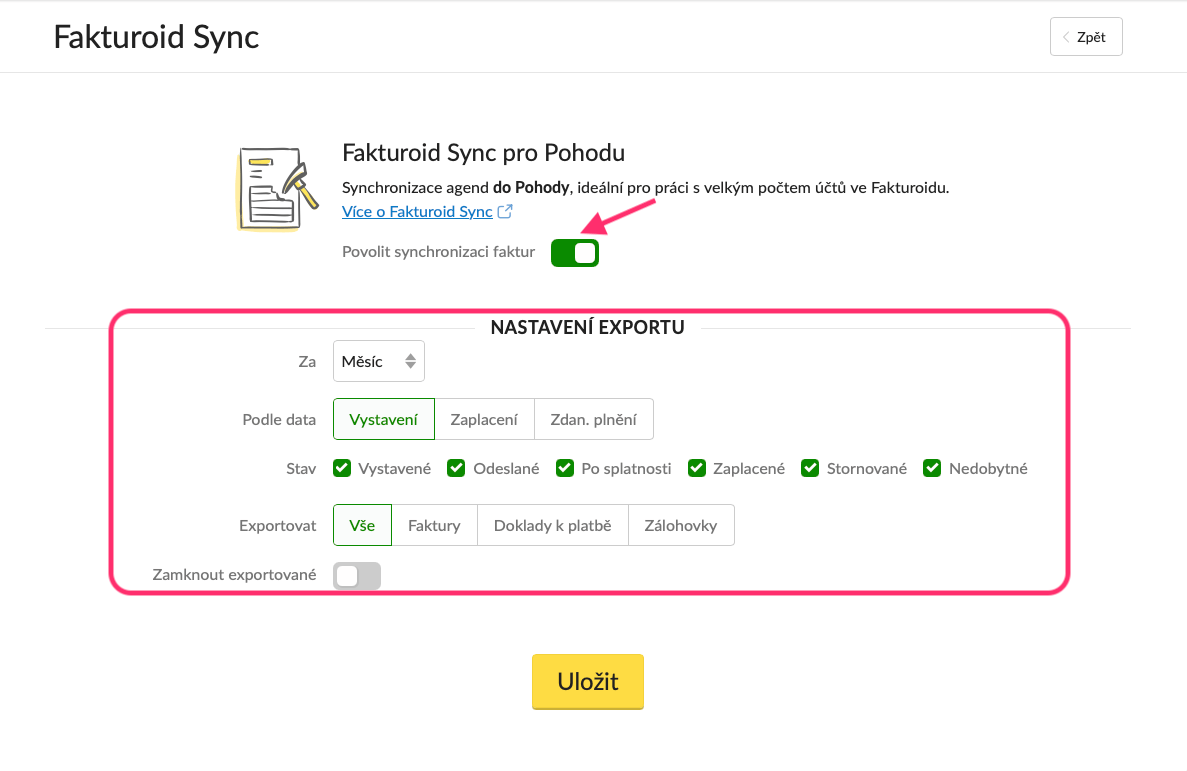Viewport: 1187px width, 771px height.
Task: Select Zdan. plnění under Podle data
Action: click(x=594, y=419)
